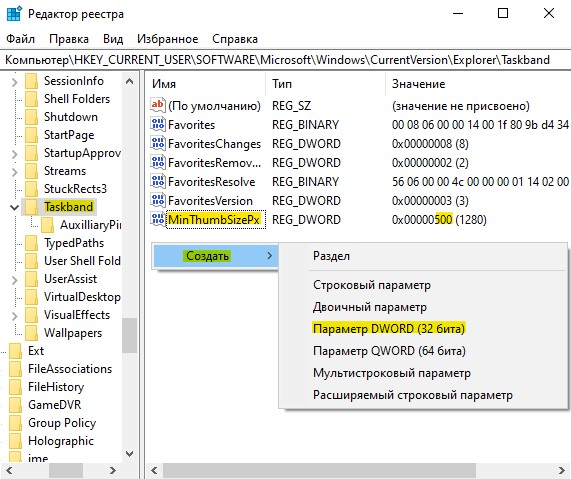Click the VirtualDesktop folder icon
Viewport: 571px width, 479px height.
[31, 297]
